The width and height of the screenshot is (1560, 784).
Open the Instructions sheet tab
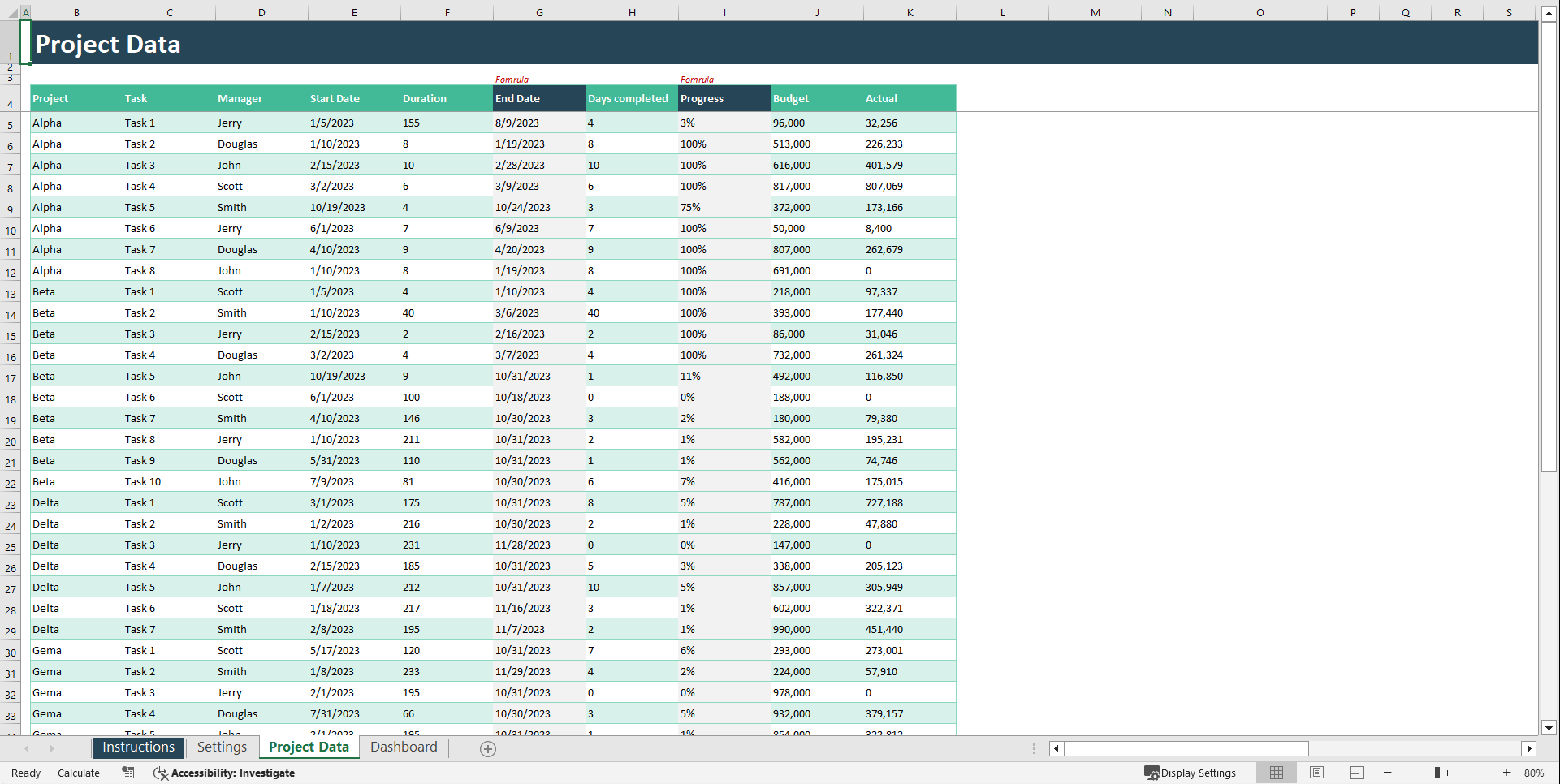138,747
